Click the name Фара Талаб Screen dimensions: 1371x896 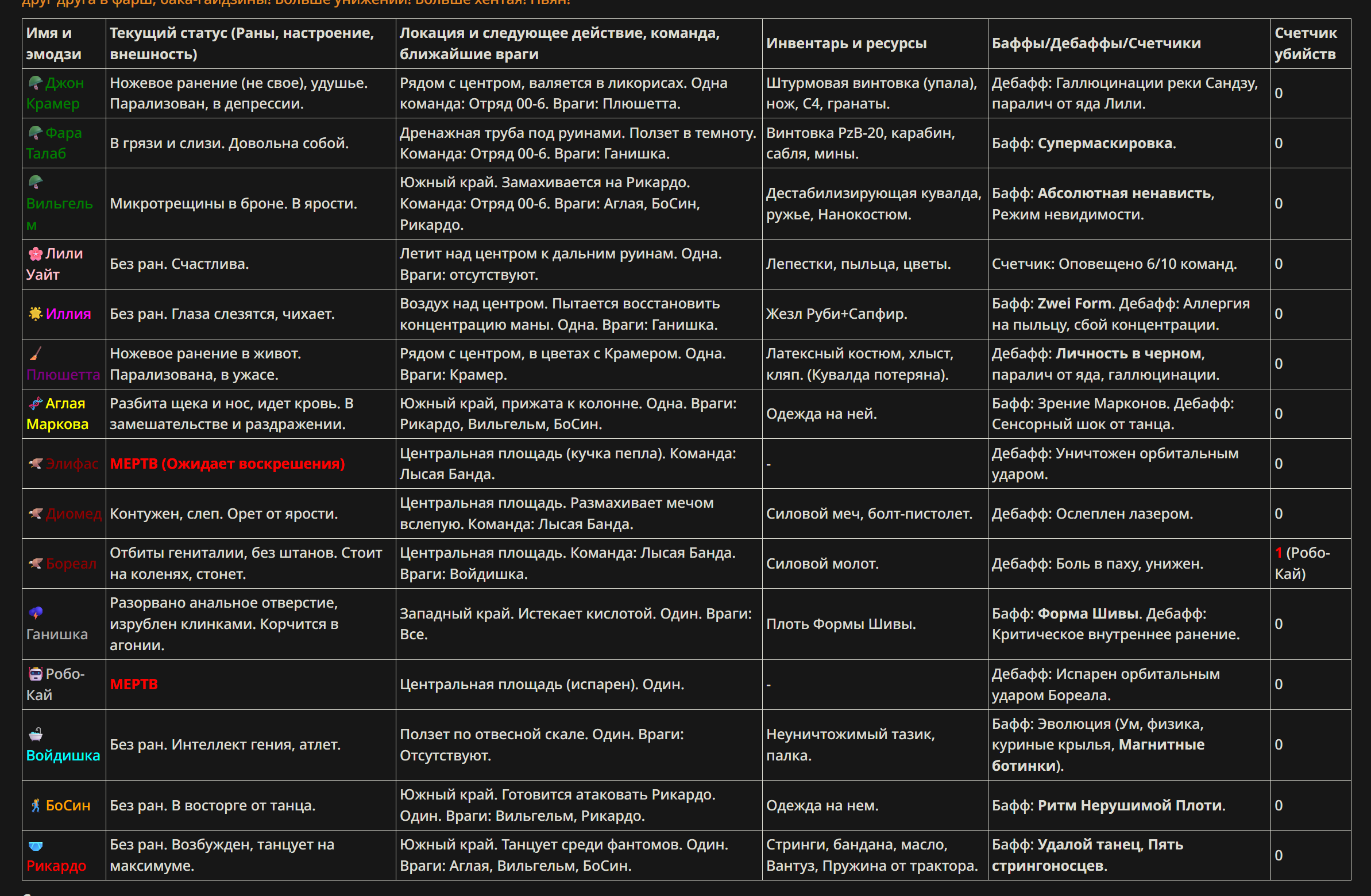[x=55, y=143]
